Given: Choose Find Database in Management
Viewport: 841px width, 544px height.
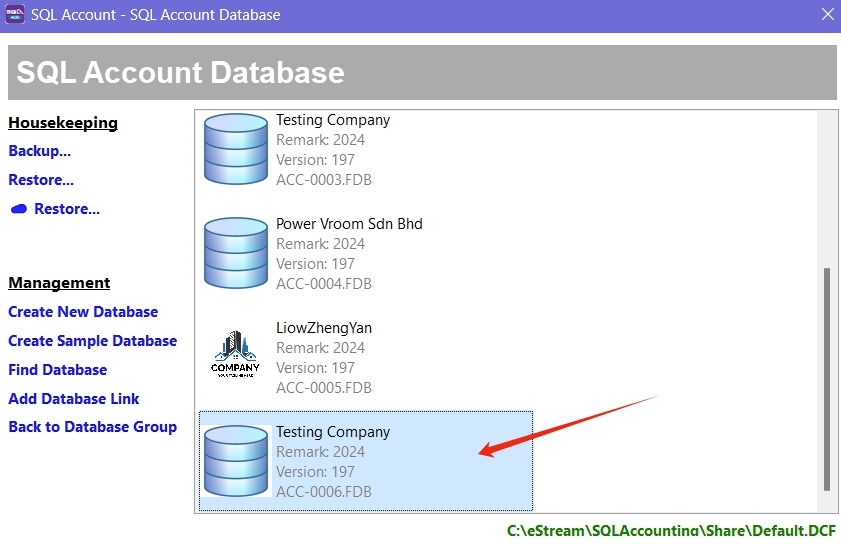Looking at the screenshot, I should click(58, 370).
